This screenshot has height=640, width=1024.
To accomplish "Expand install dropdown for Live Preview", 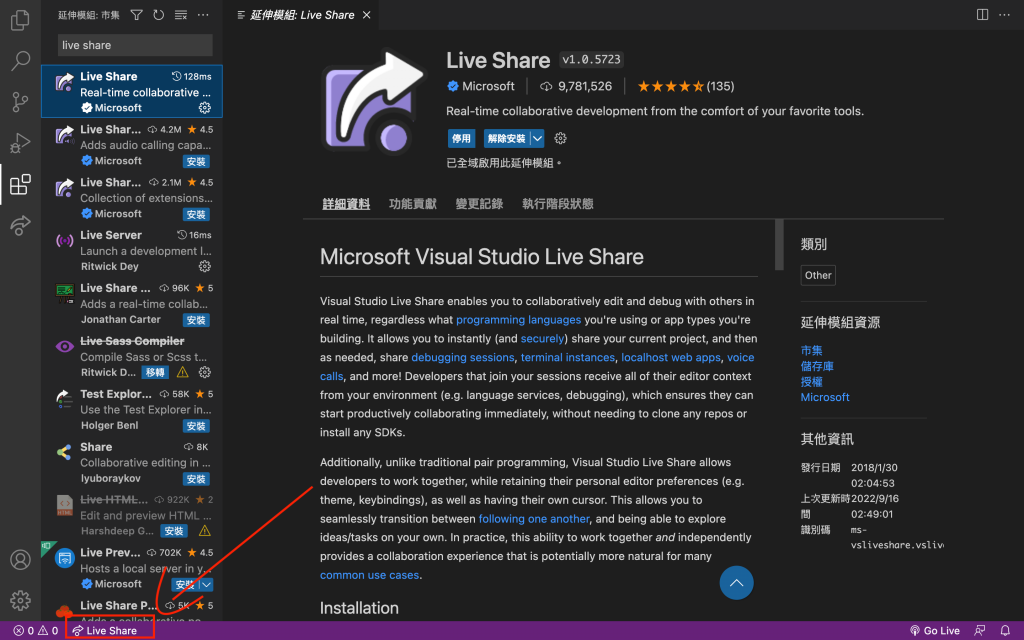I will (206, 584).
